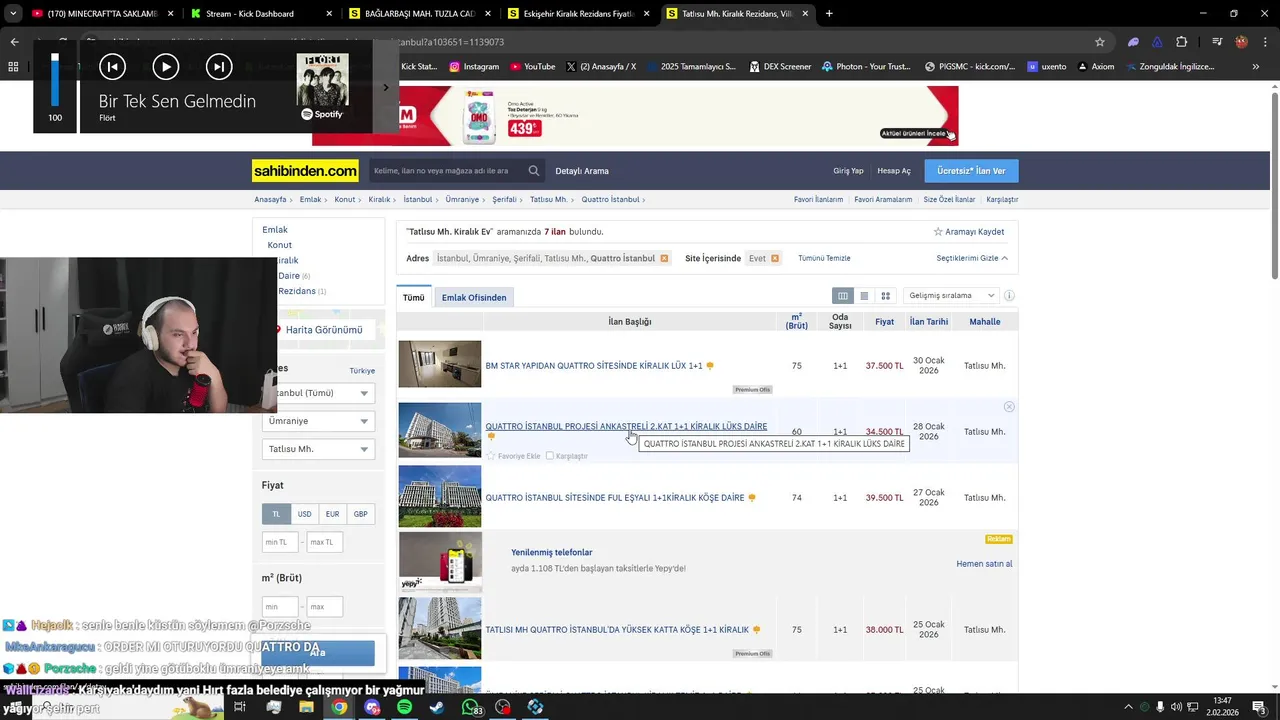
Task: Open Harita Görünümü map view
Action: pyautogui.click(x=324, y=330)
